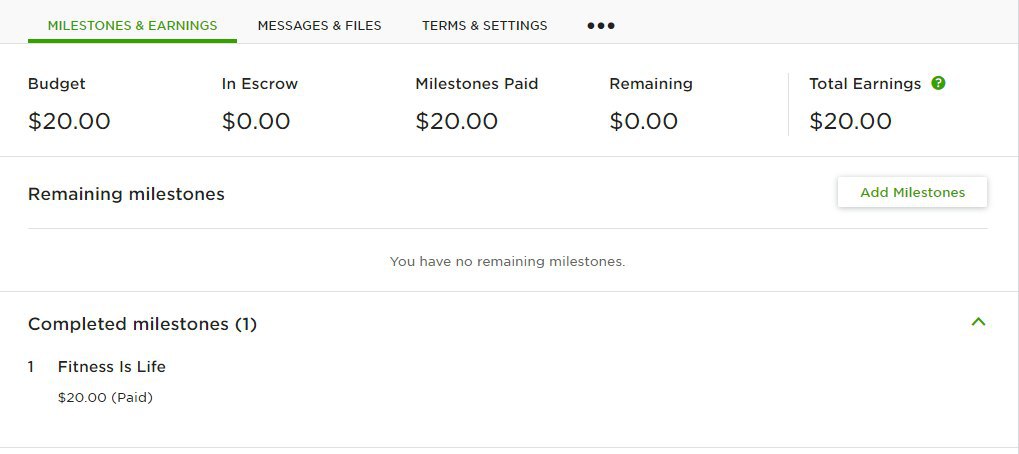Image resolution: width=1019 pixels, height=454 pixels.
Task: Click the Total Earnings label text
Action: tap(865, 84)
